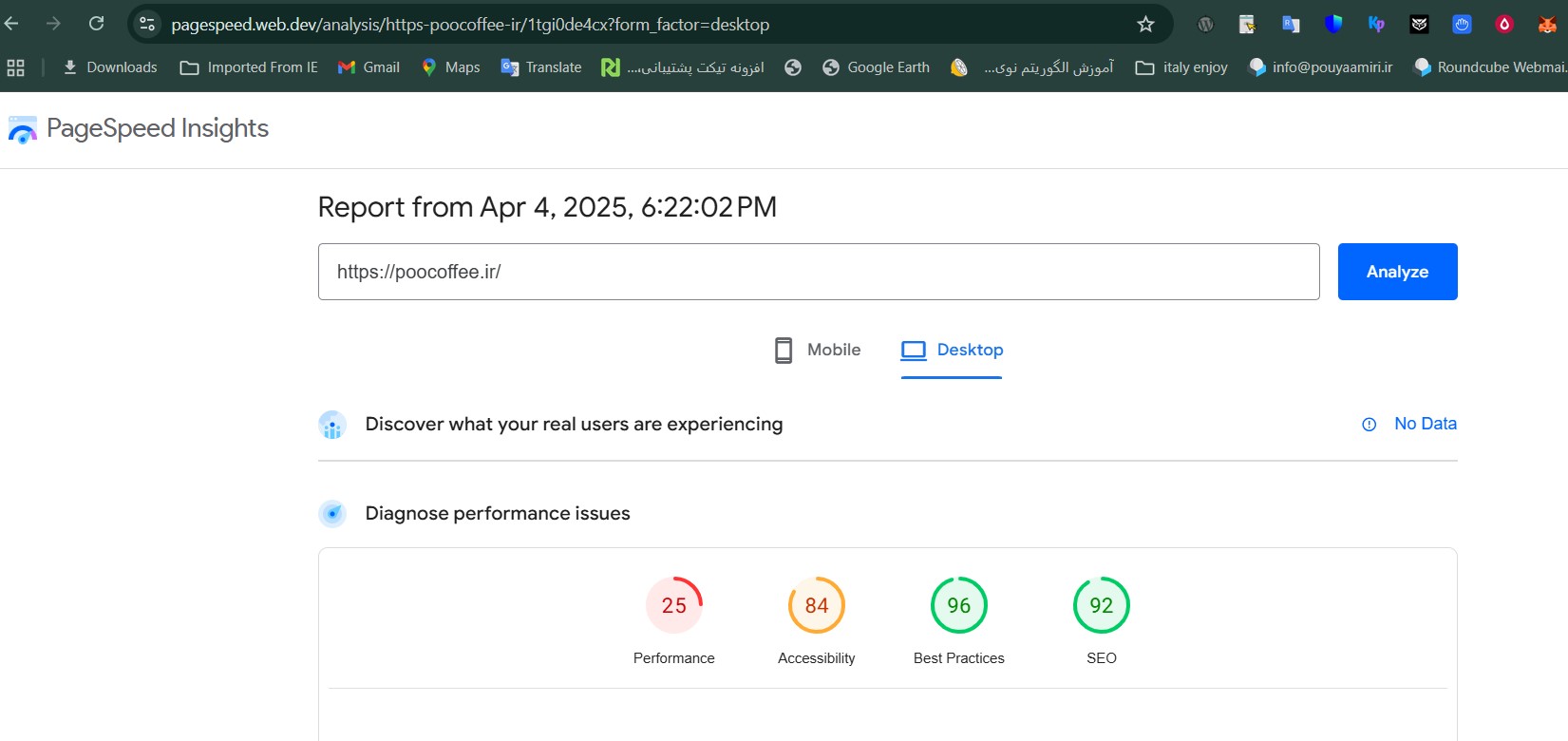Open the italy enjoy bookmark folder
Image resolution: width=1568 pixels, height=741 pixels.
coord(1181,67)
